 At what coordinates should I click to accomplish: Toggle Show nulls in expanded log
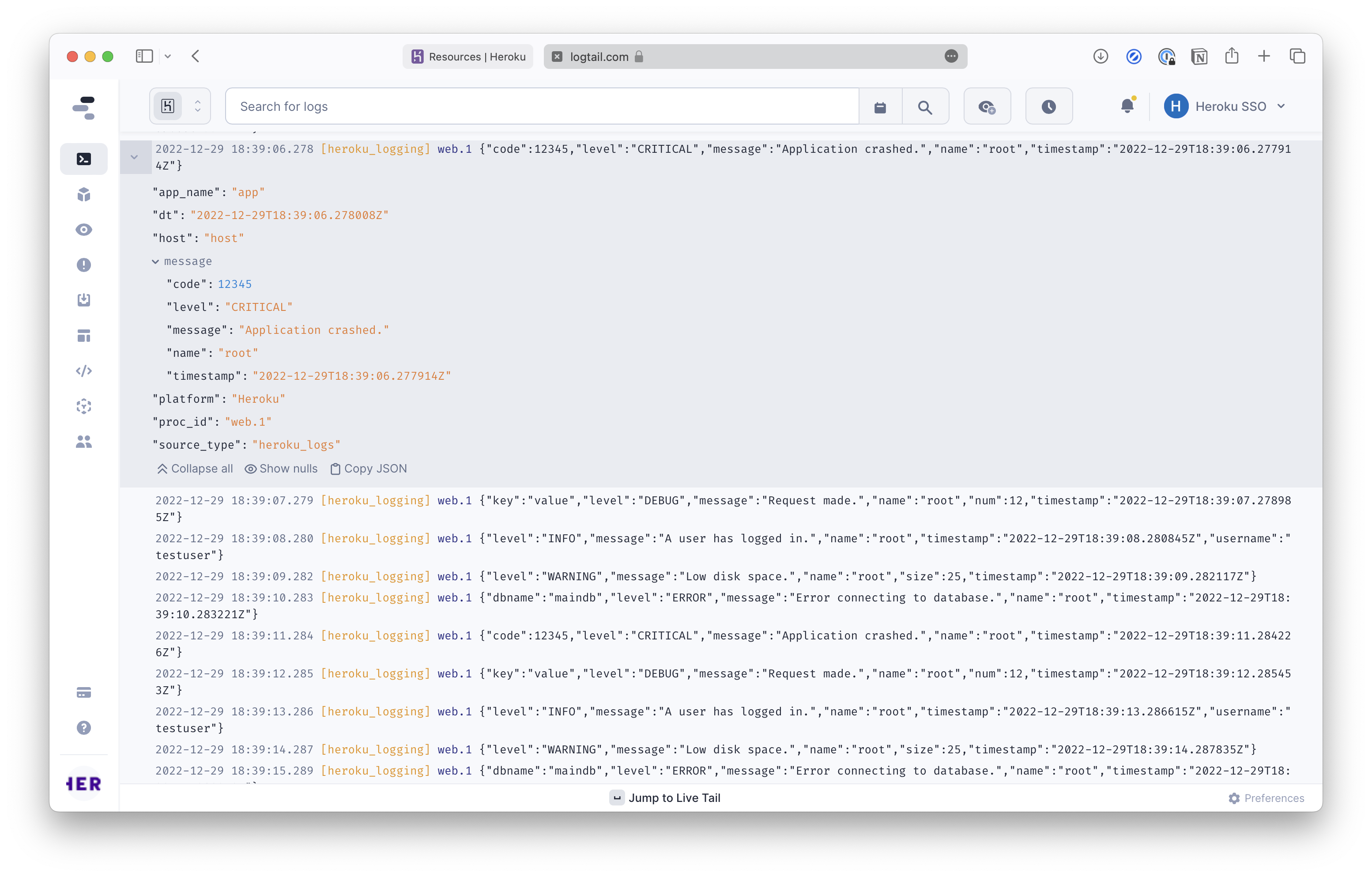281,469
